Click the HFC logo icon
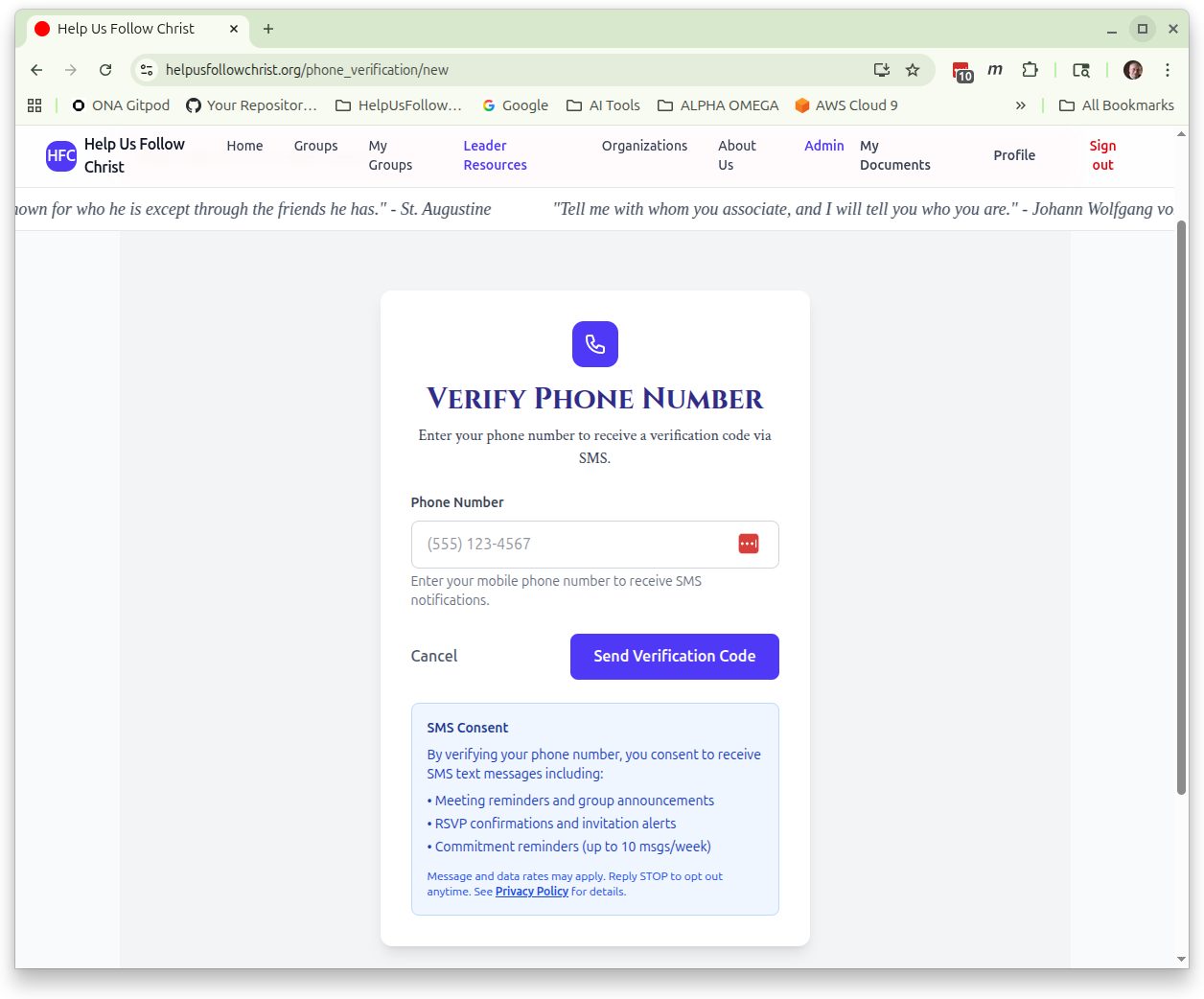 [x=60, y=155]
